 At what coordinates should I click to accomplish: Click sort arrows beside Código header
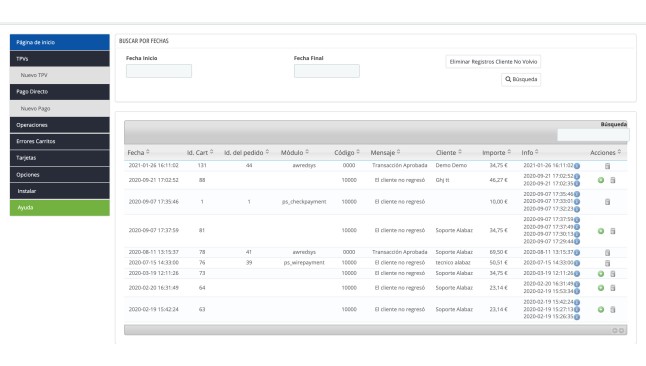[358, 152]
